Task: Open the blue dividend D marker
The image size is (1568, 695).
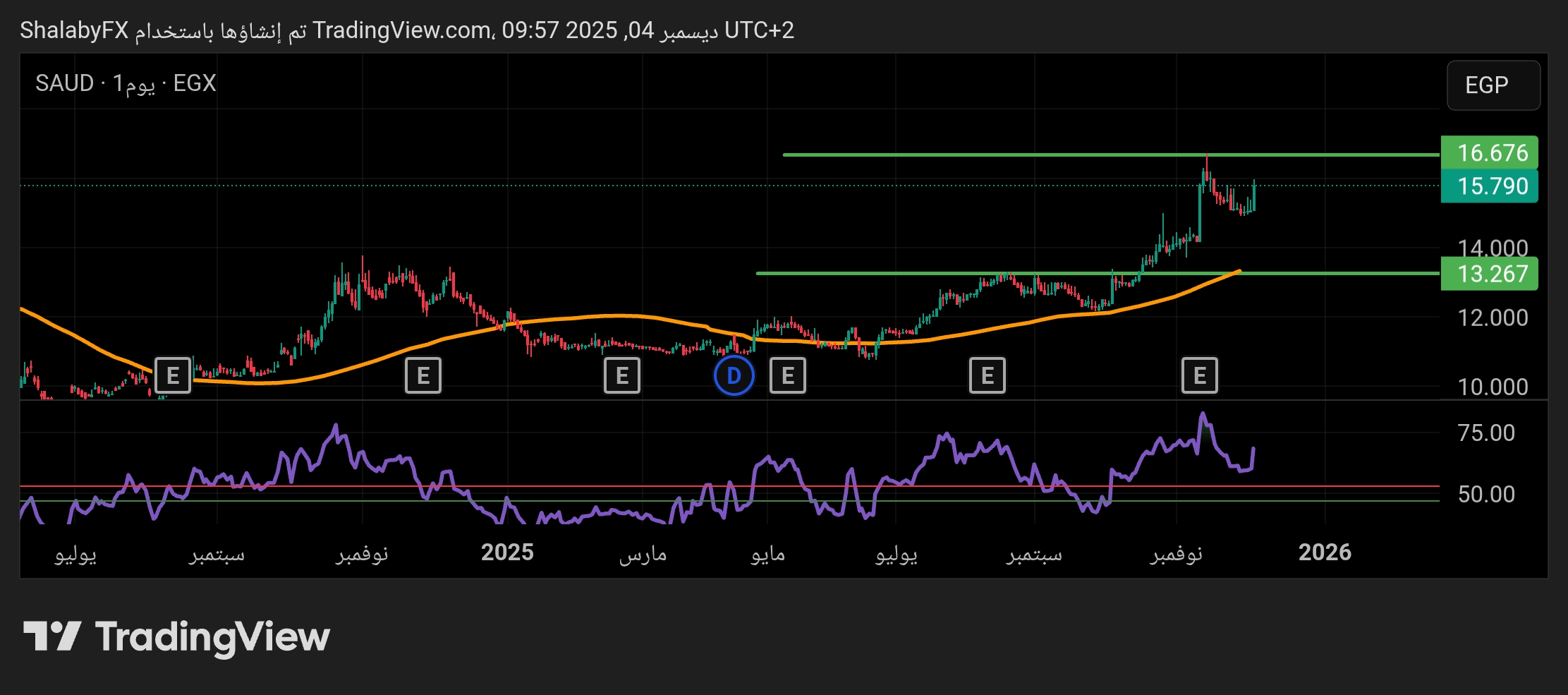Action: click(x=734, y=375)
